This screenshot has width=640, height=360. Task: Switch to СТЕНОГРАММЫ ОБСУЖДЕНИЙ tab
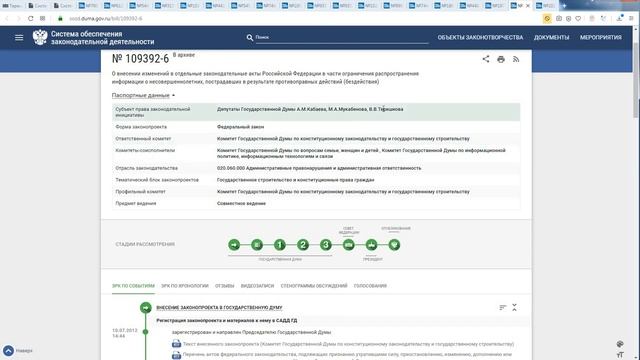tap(314, 286)
